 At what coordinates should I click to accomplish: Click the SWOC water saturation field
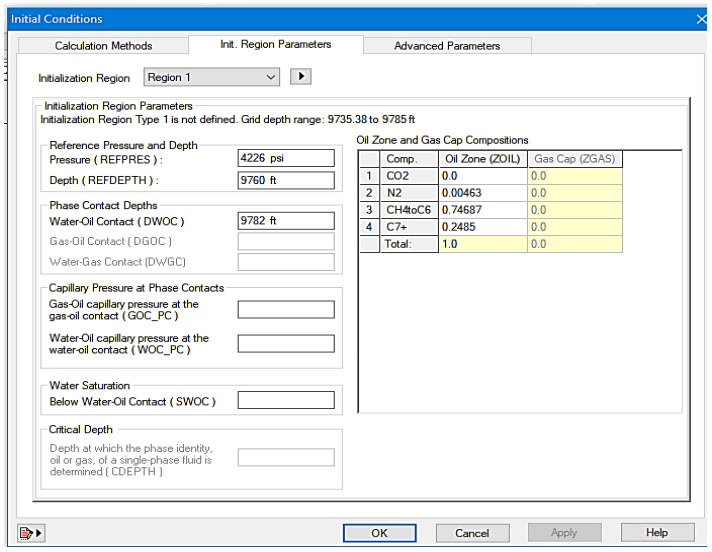click(285, 401)
